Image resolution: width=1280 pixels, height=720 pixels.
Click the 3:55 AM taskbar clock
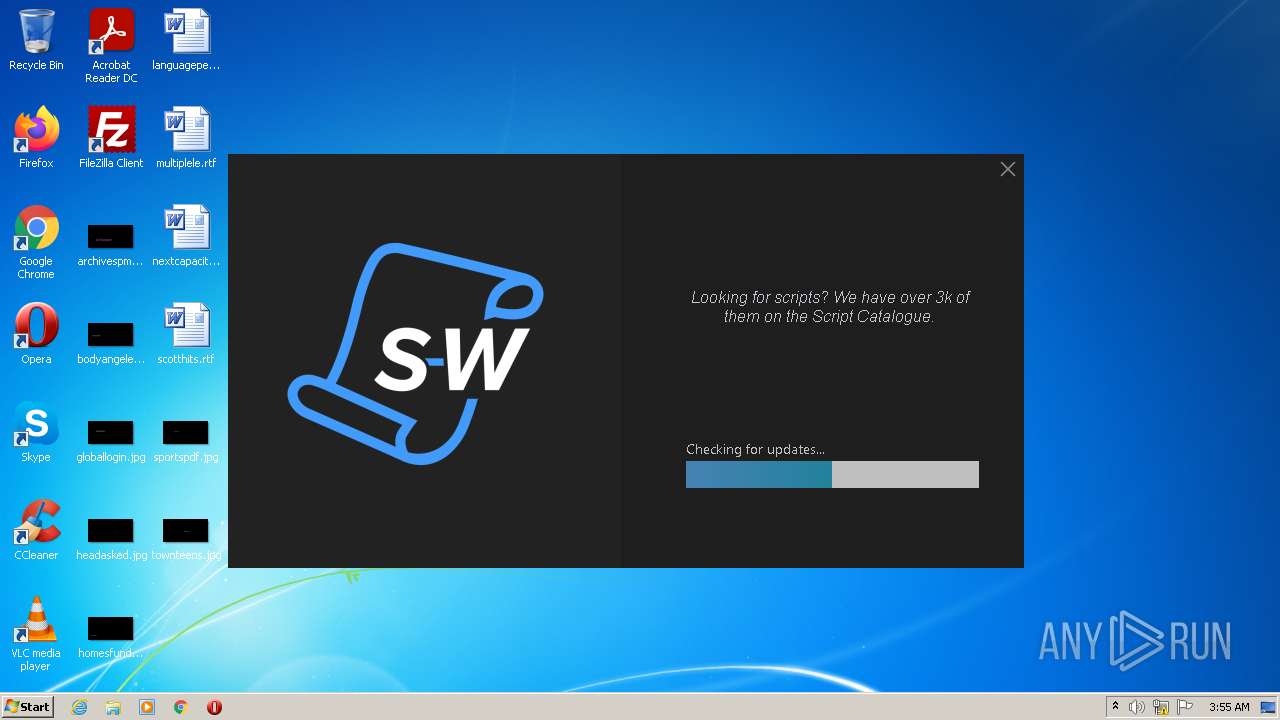pyautogui.click(x=1229, y=707)
